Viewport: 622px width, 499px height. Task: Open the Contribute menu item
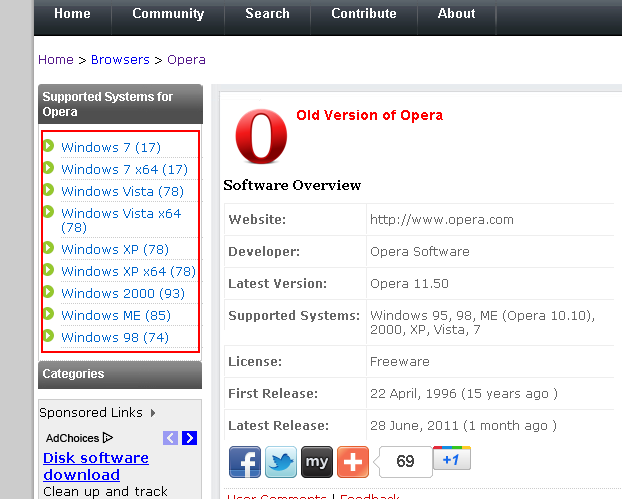click(364, 13)
